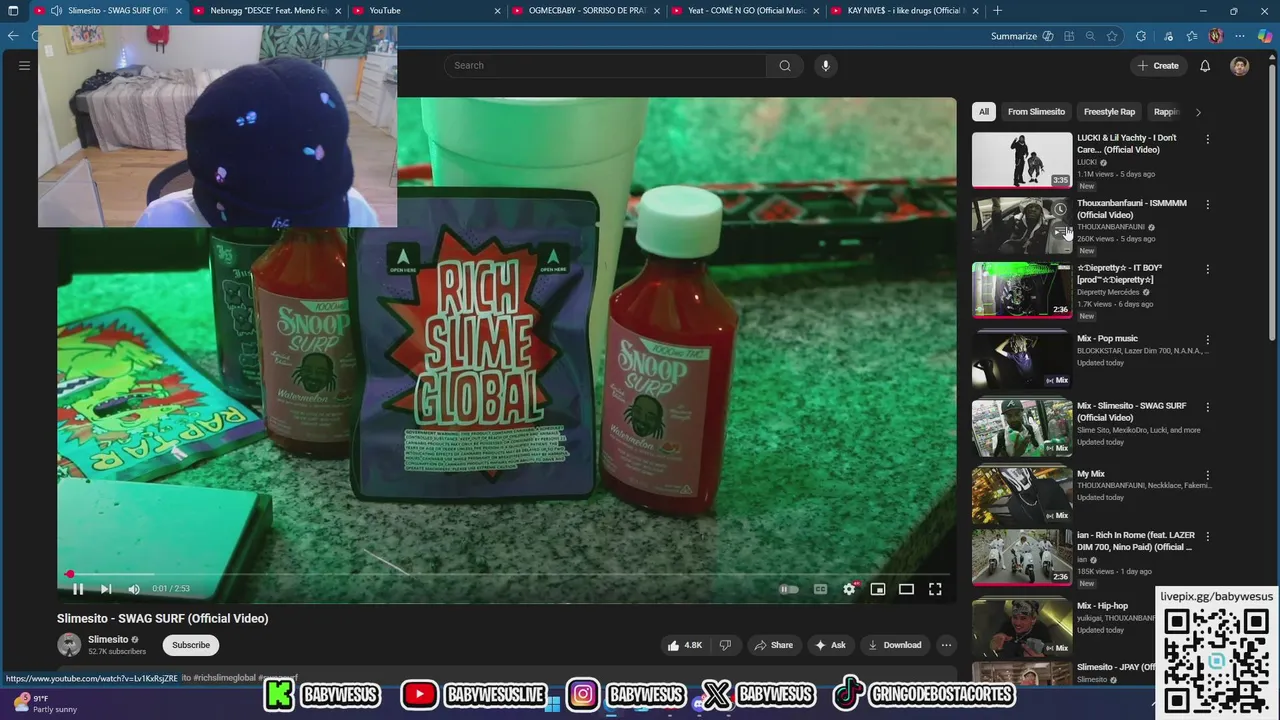
Task: Open more actions menu below video
Action: [946, 645]
